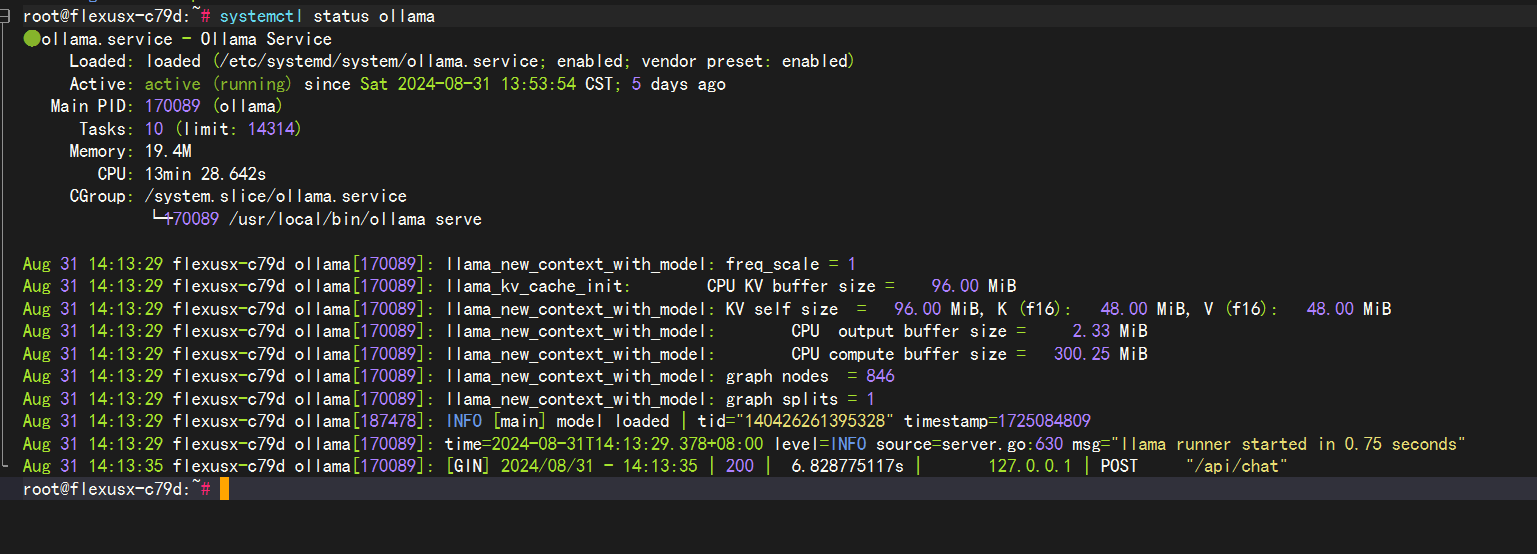Select the CPU time '13min 28.642s'
Image resolution: width=1537 pixels, height=554 pixels.
click(x=205, y=174)
